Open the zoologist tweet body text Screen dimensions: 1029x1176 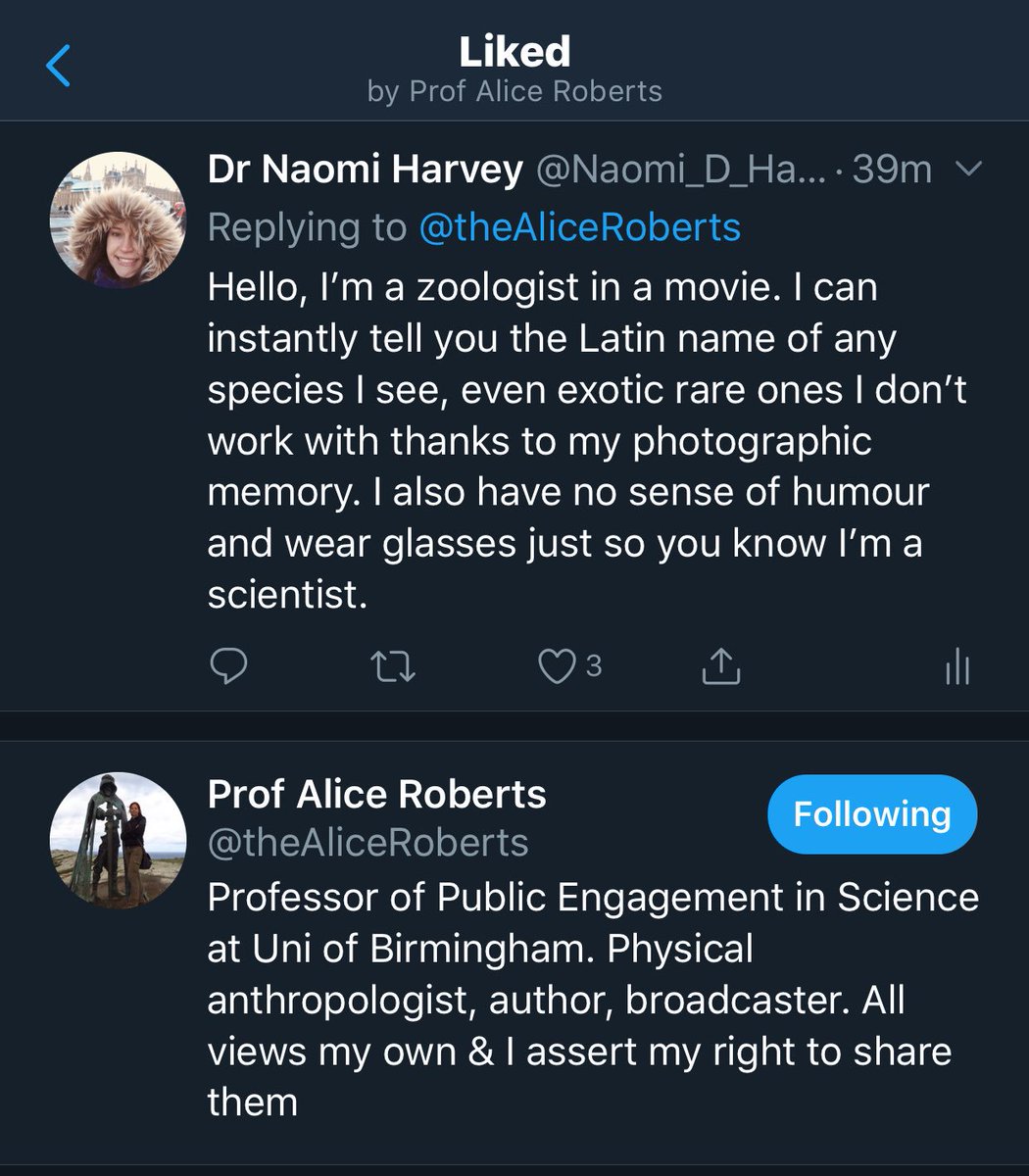click(587, 441)
